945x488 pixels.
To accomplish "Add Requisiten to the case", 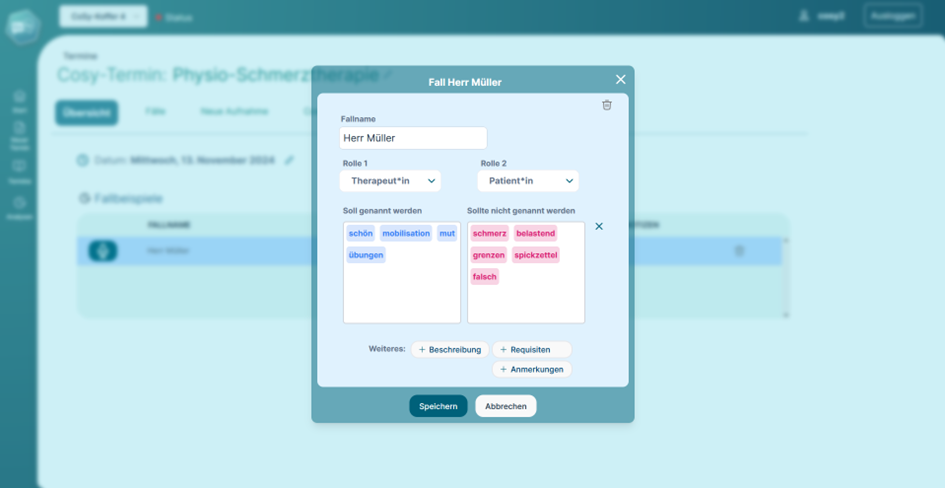I will click(531, 350).
